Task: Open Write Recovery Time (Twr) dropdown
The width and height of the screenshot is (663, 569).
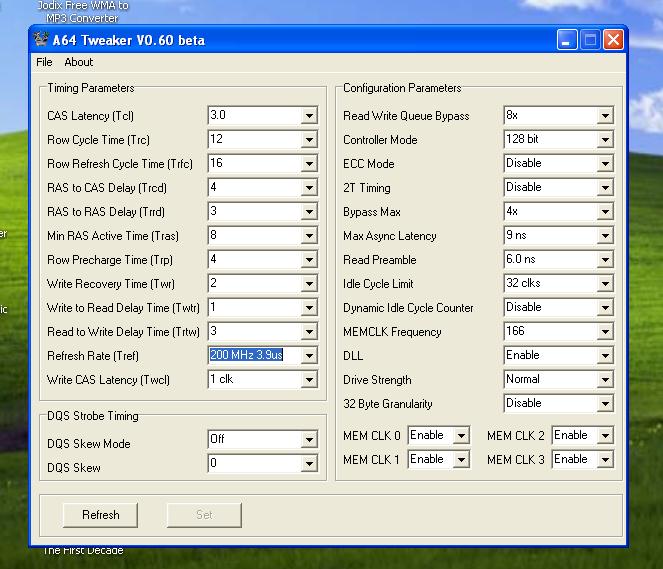Action: [x=309, y=284]
